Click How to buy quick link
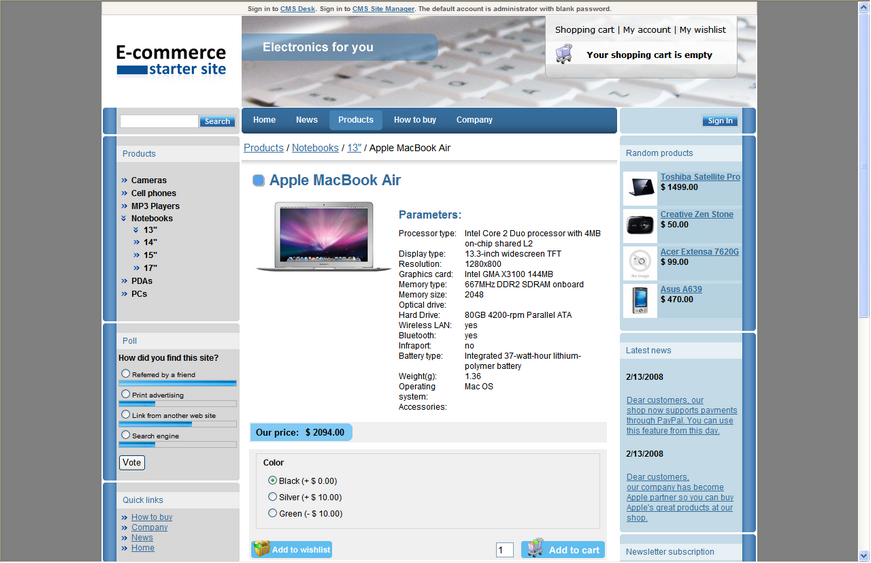Image resolution: width=871 pixels, height=563 pixels. coord(152,517)
